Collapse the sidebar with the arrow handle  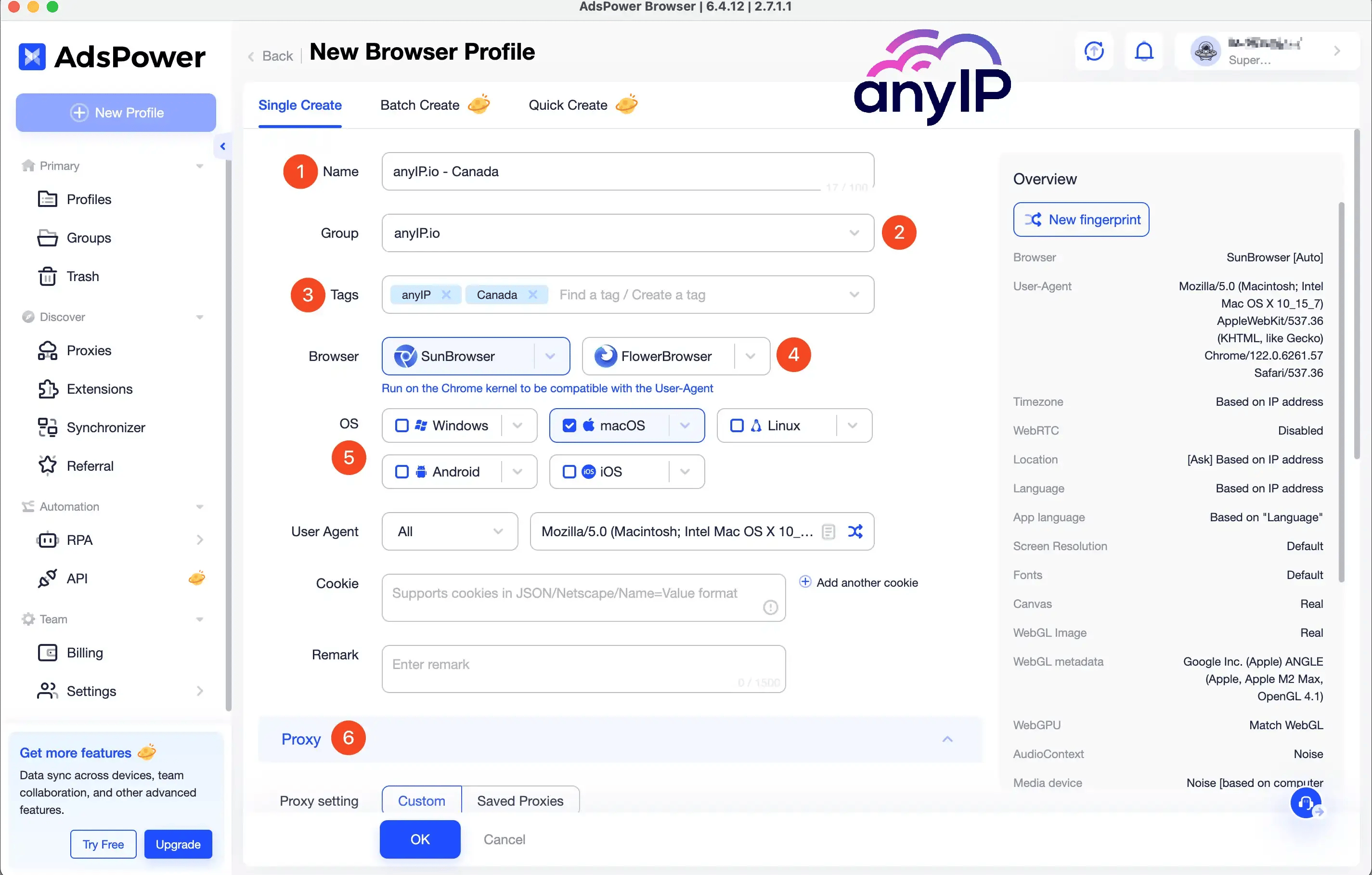223,146
